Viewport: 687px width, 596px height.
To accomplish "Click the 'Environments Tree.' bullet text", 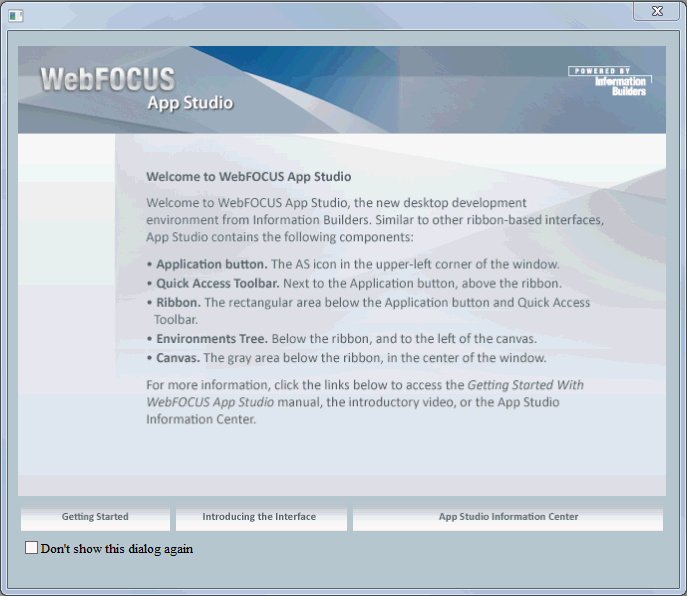I will [x=212, y=339].
